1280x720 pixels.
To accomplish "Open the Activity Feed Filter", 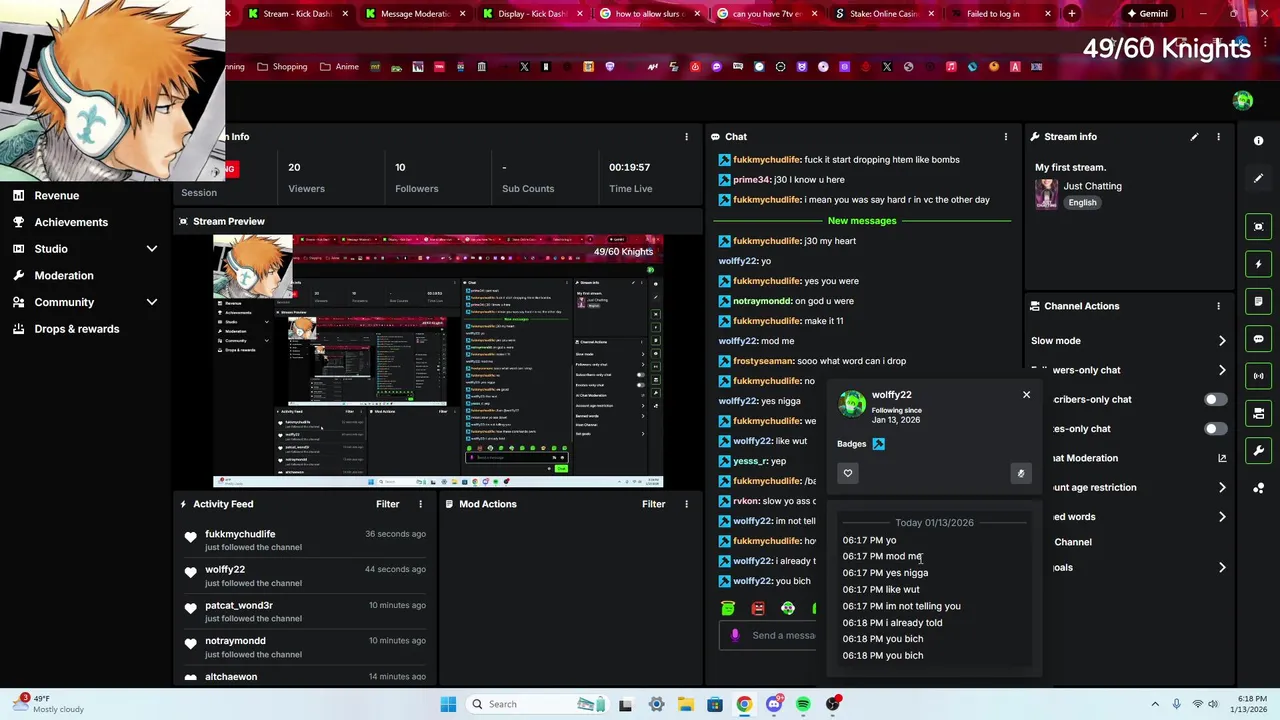I will point(387,504).
